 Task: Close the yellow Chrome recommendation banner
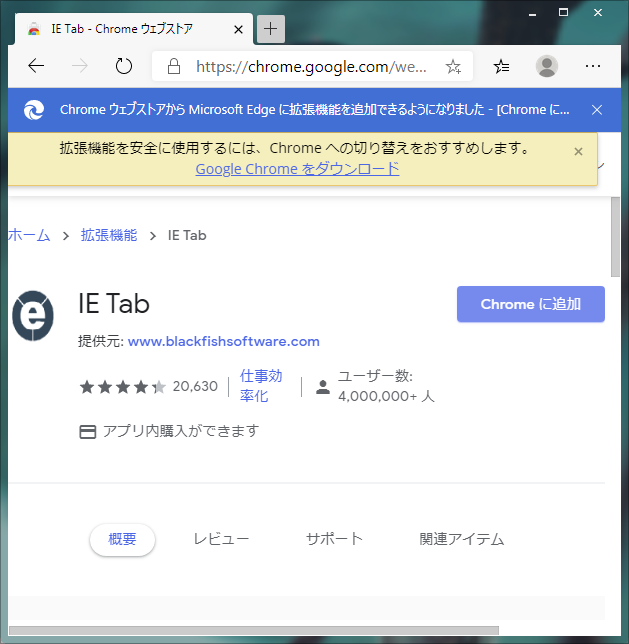(578, 152)
